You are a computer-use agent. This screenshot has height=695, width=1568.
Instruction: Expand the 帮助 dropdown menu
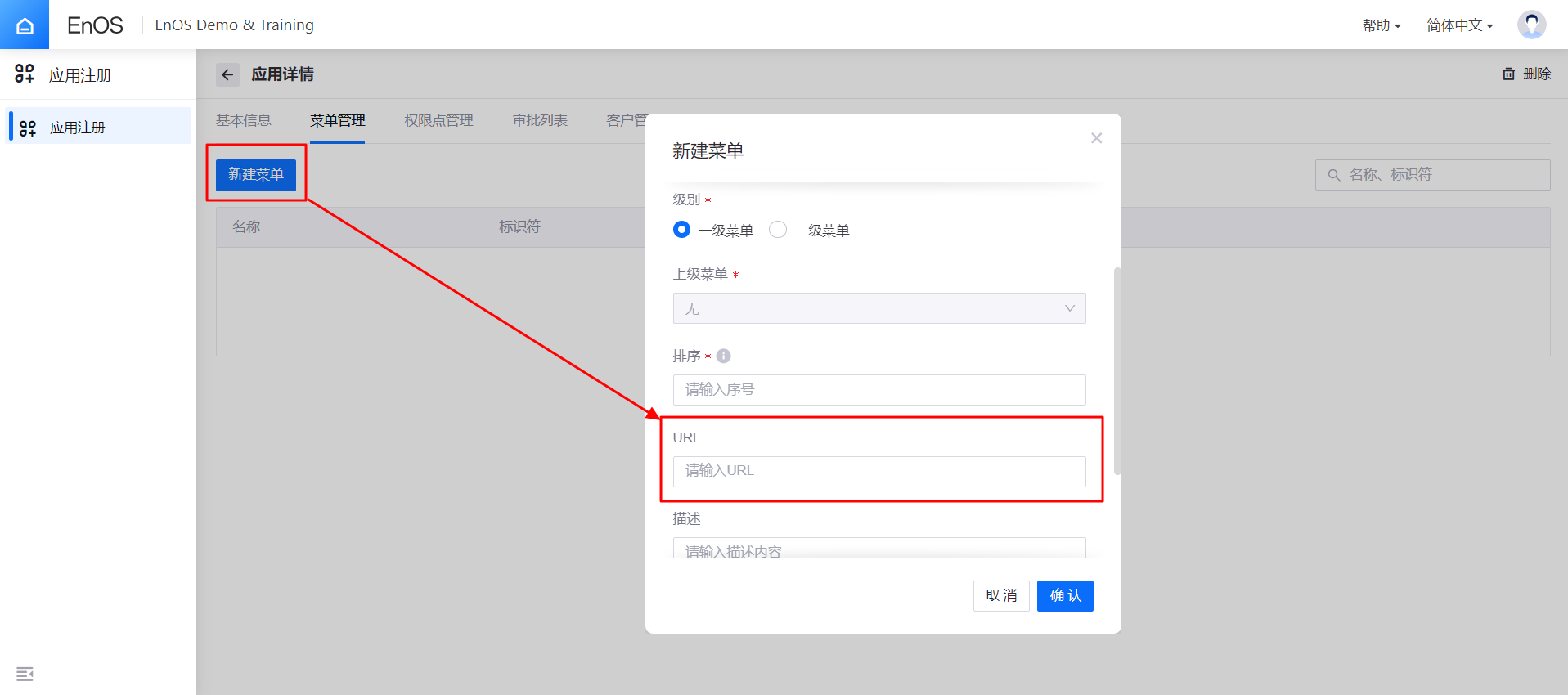coord(1381,25)
